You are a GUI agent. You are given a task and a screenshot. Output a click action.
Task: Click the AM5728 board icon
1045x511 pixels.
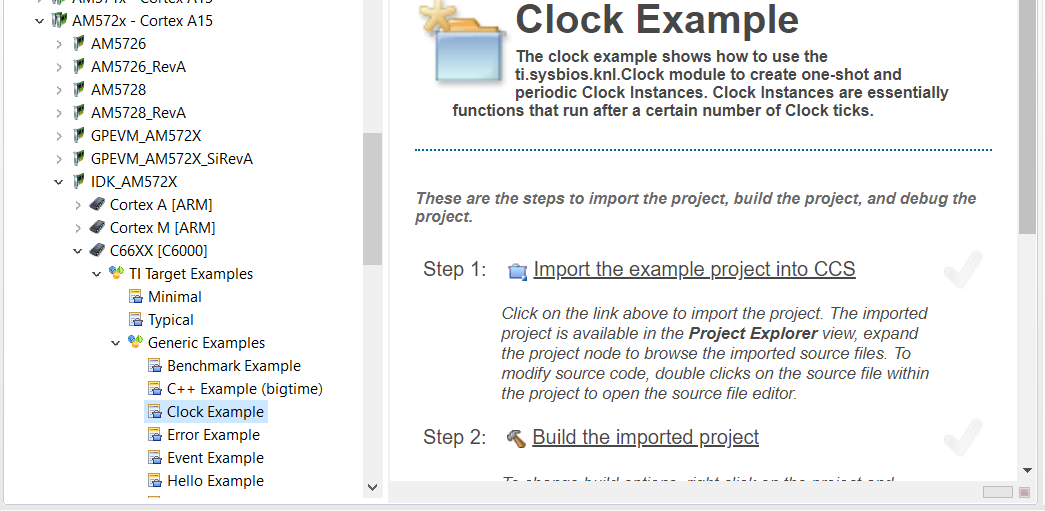(x=79, y=90)
